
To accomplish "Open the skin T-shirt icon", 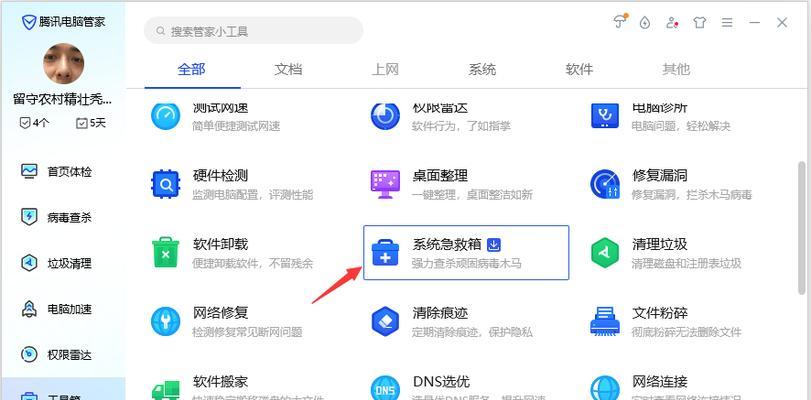I will 699,23.
